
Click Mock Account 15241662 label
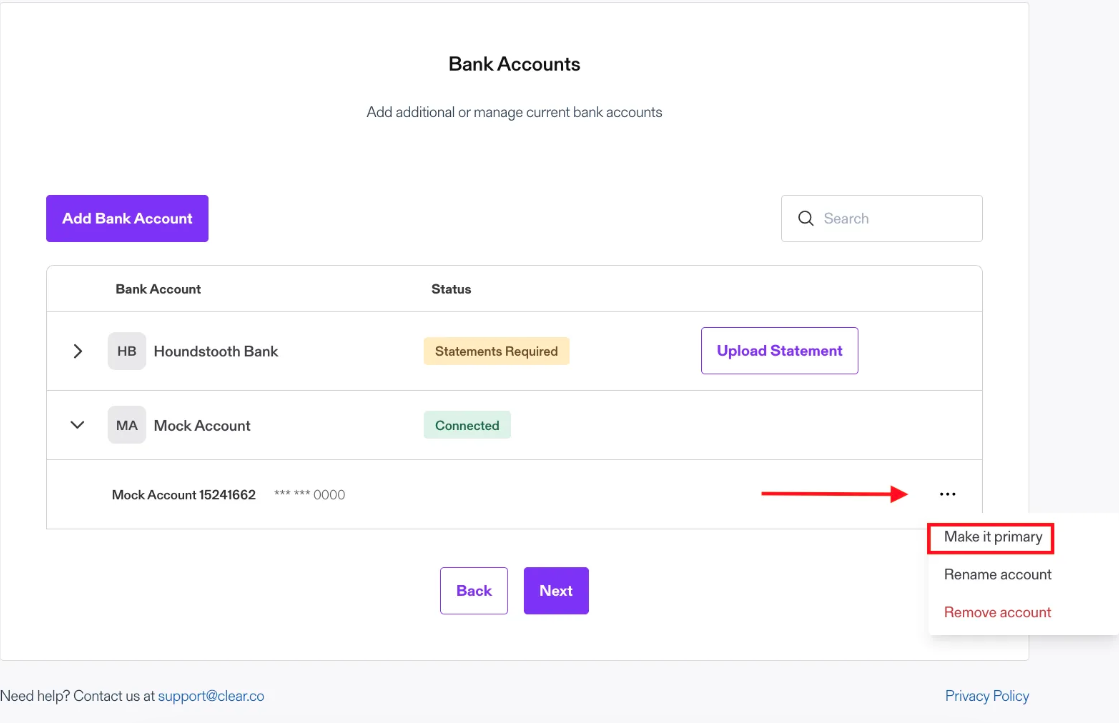pos(183,495)
